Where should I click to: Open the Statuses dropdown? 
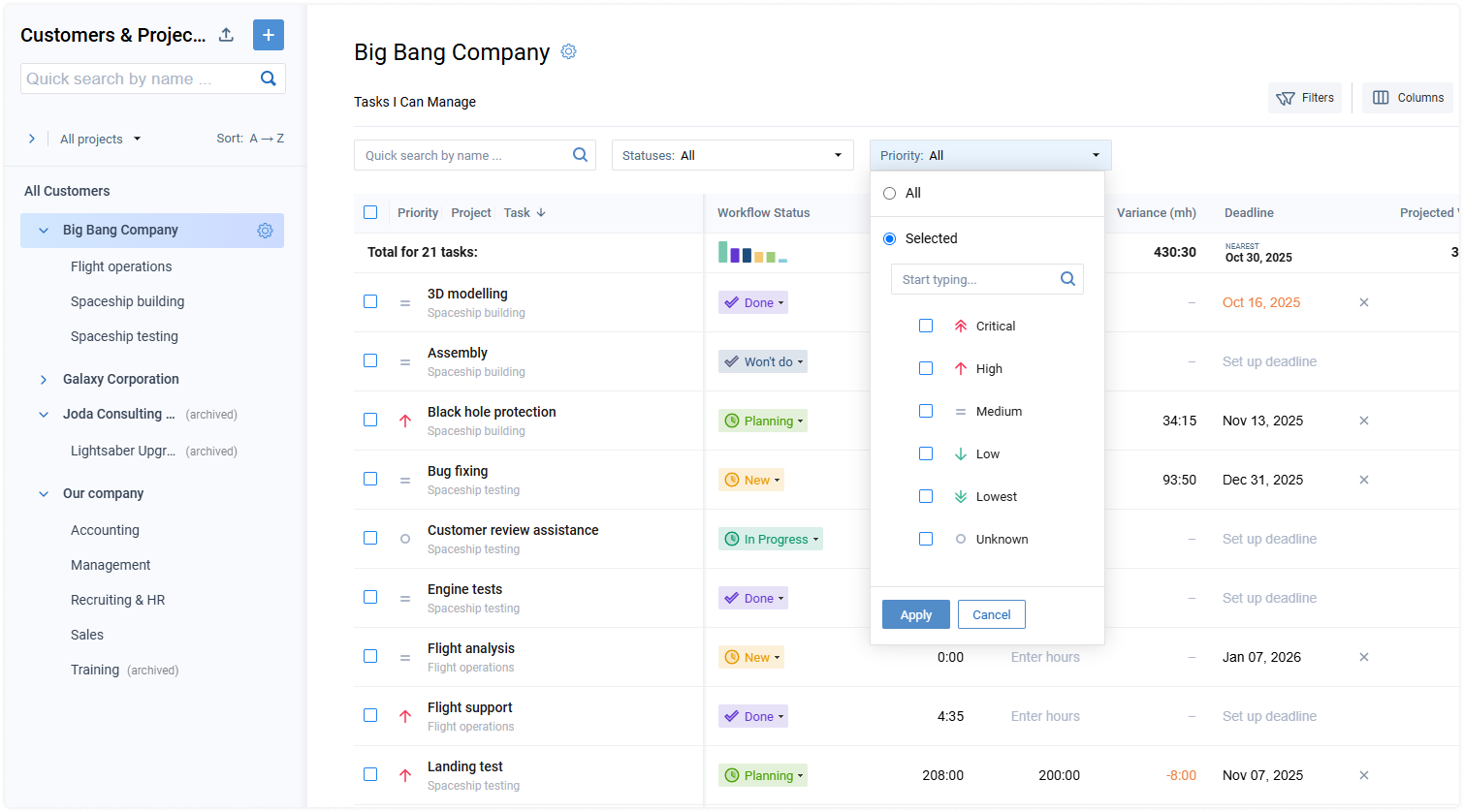pyautogui.click(x=732, y=155)
